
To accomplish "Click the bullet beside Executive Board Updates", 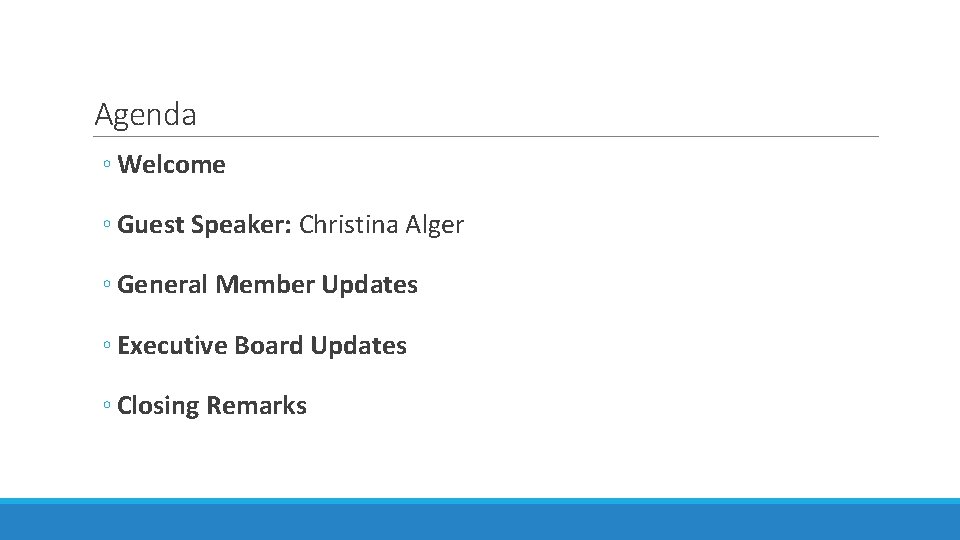I will pyautogui.click(x=107, y=345).
